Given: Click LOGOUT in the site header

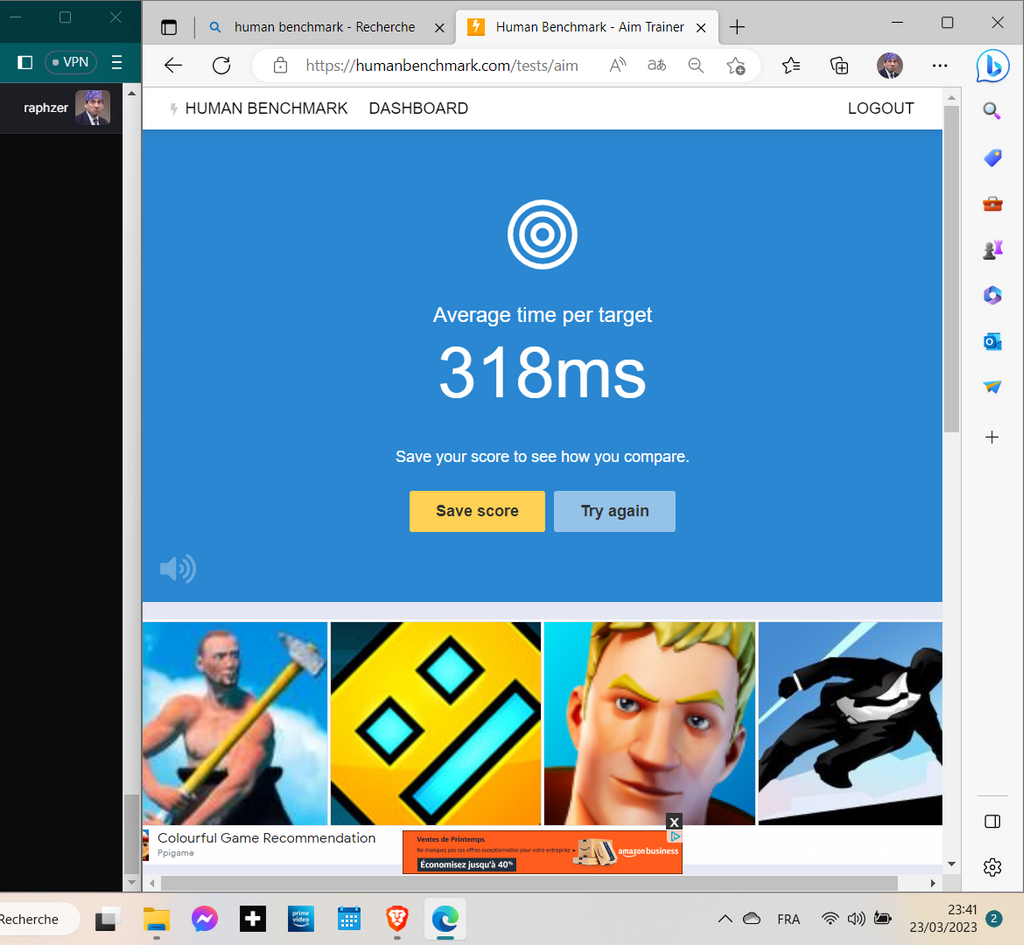Looking at the screenshot, I should (x=880, y=108).
